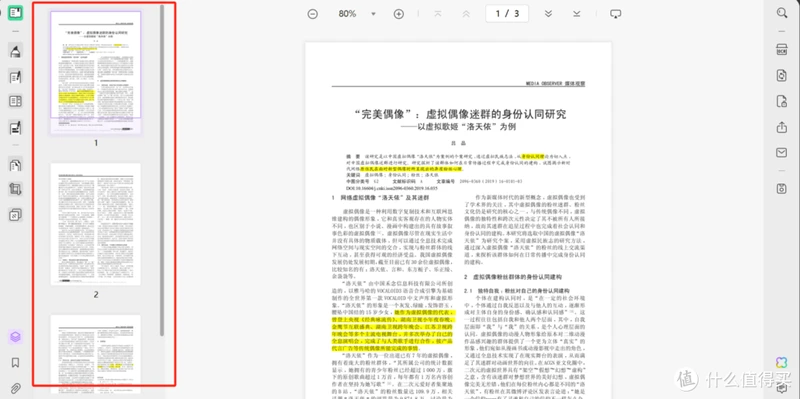Start slideshow presentation mode
The width and height of the screenshot is (800, 399).
click(616, 14)
